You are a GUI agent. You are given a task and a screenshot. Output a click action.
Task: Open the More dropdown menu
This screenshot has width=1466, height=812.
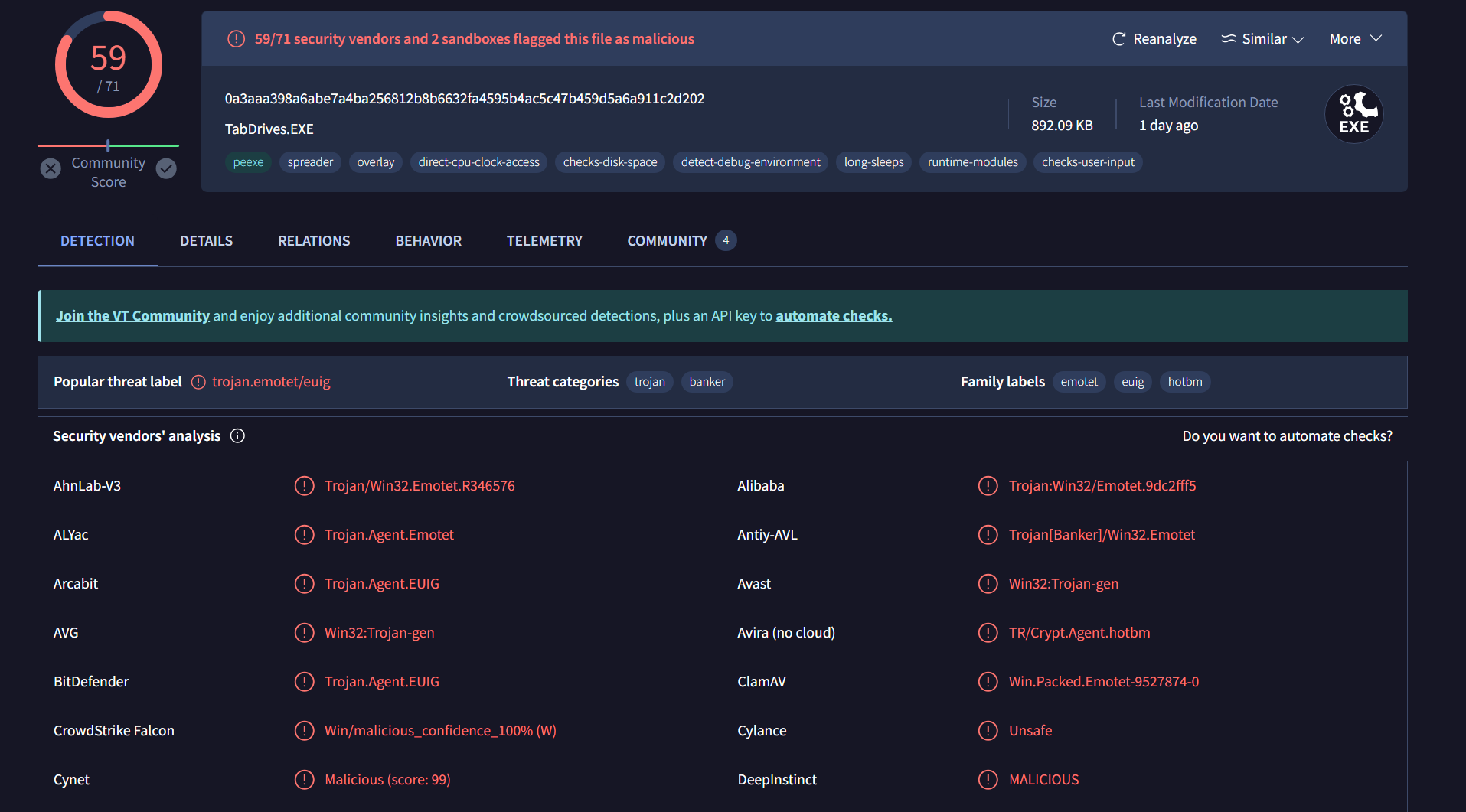click(x=1355, y=39)
